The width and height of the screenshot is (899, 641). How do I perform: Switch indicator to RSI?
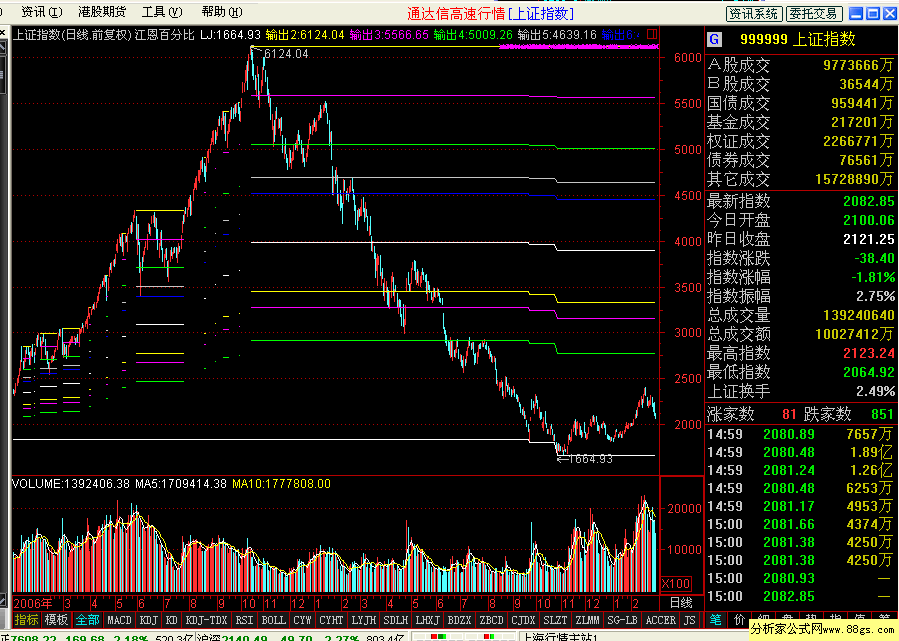pos(244,620)
